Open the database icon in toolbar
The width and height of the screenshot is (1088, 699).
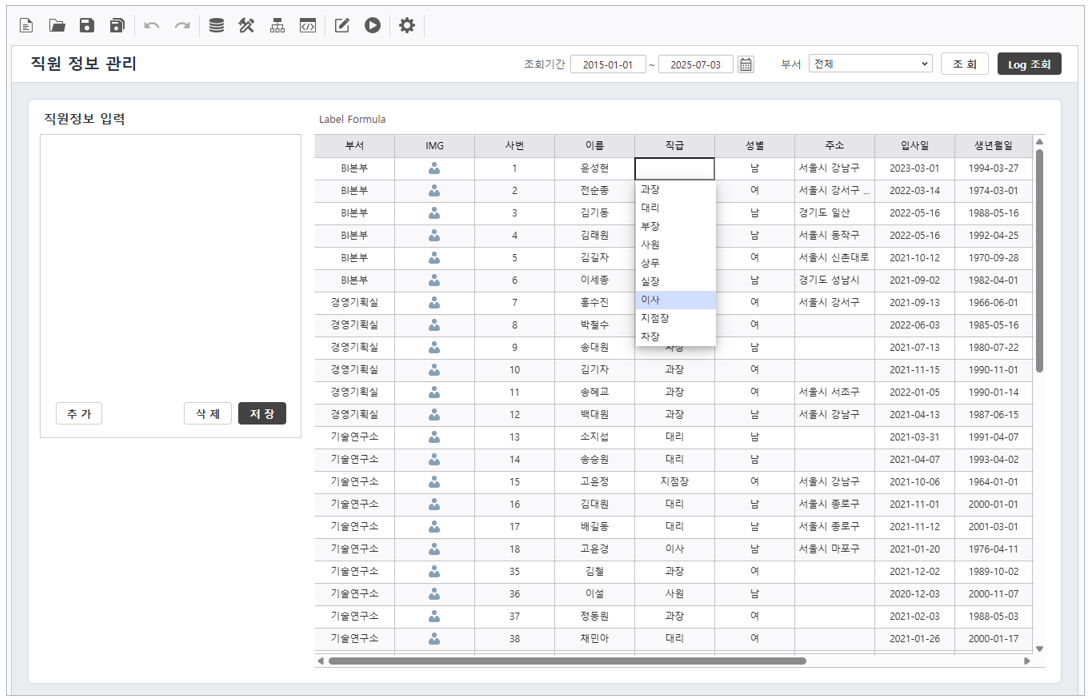click(216, 26)
